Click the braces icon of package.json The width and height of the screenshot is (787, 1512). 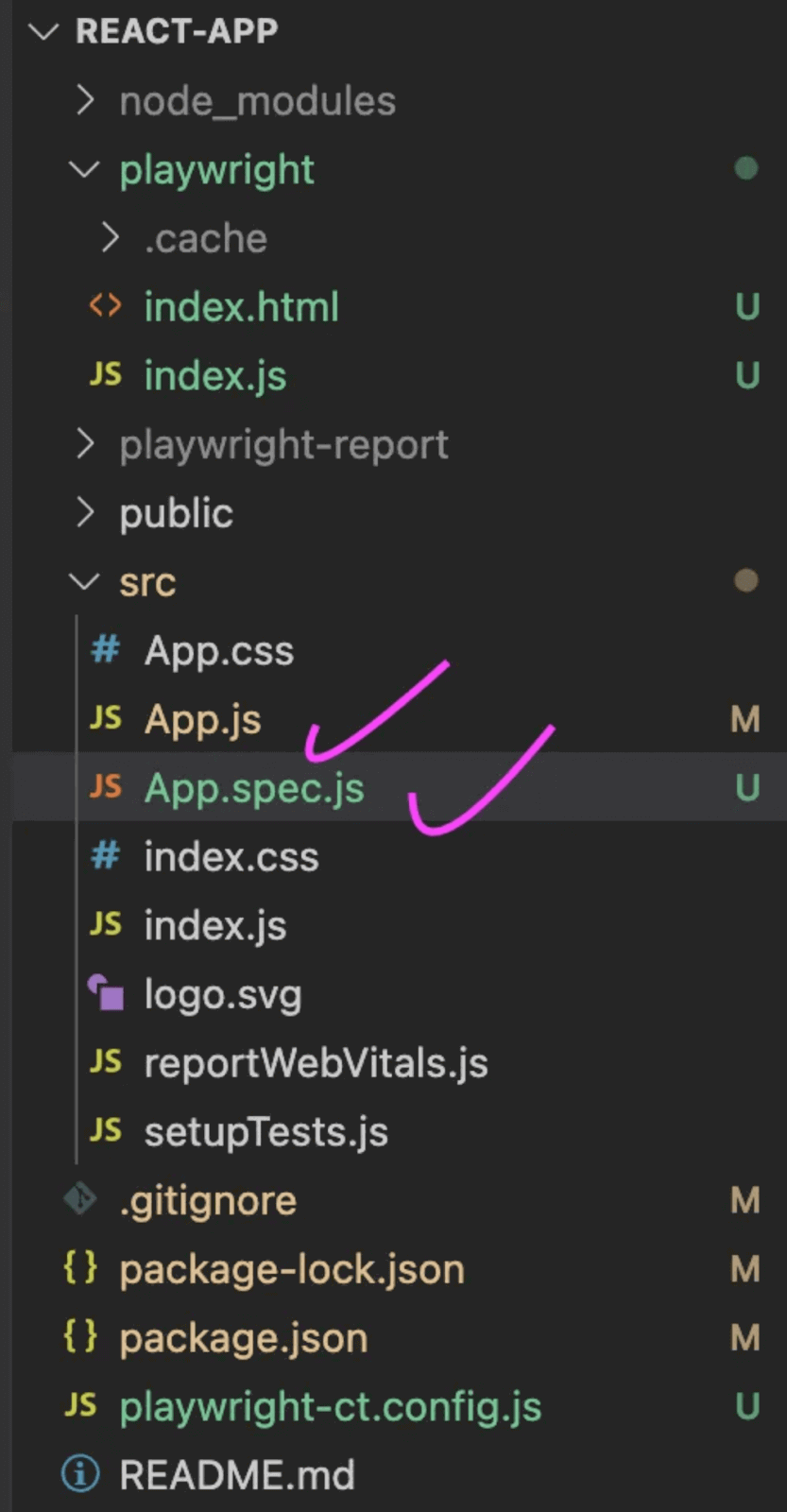click(80, 1337)
